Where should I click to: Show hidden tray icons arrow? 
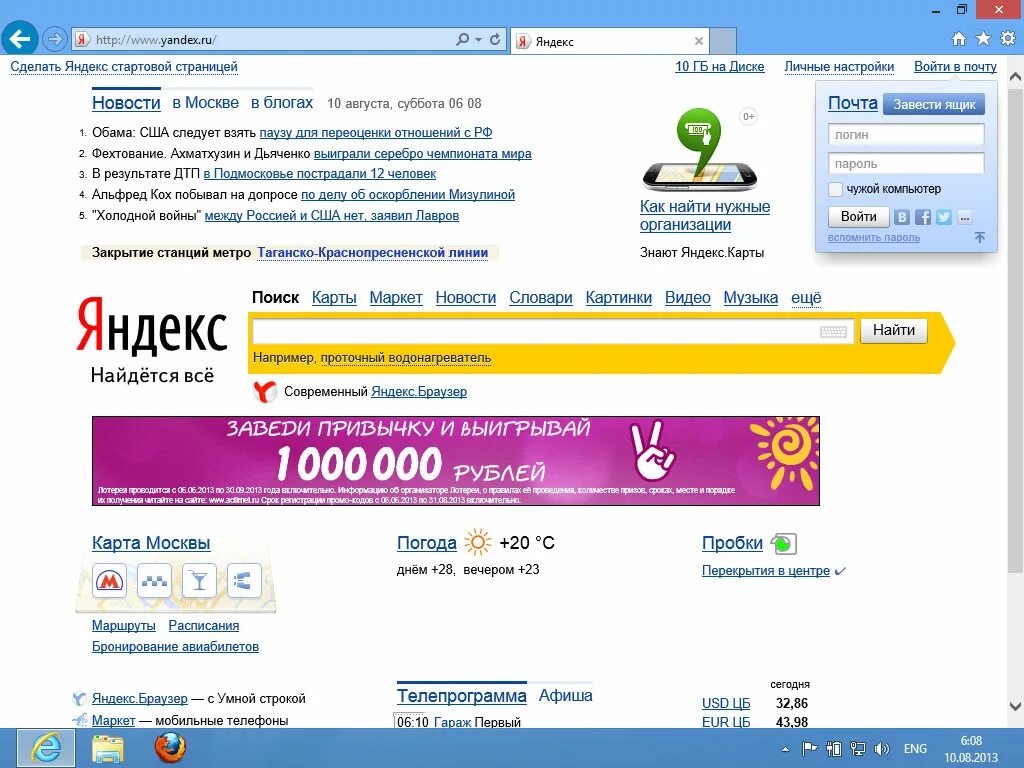coord(786,749)
